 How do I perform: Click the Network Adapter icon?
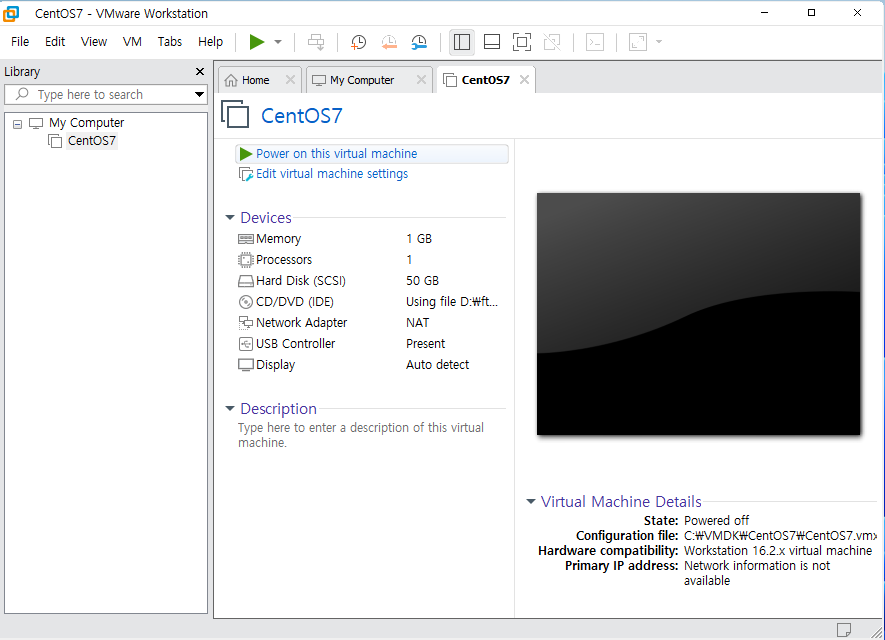pos(246,323)
